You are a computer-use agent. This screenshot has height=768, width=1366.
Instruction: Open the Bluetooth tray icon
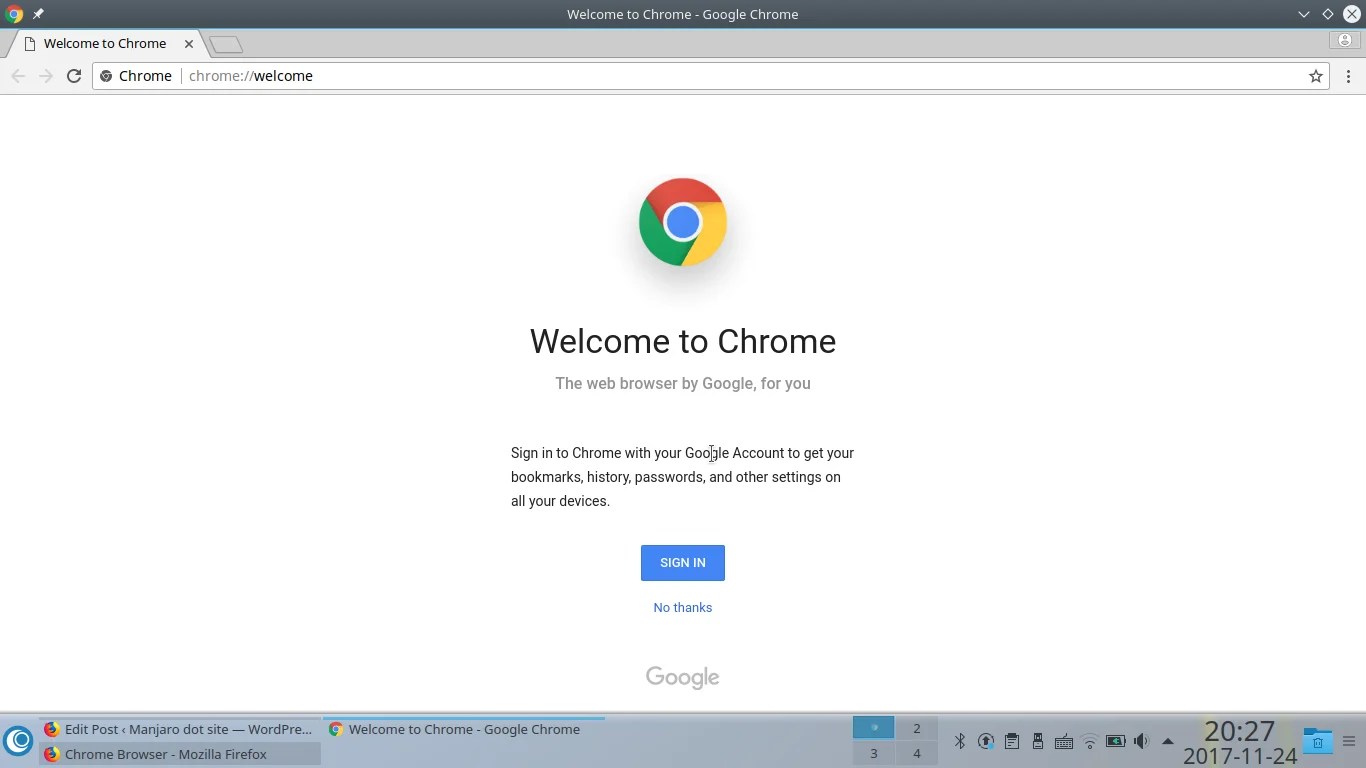(959, 741)
